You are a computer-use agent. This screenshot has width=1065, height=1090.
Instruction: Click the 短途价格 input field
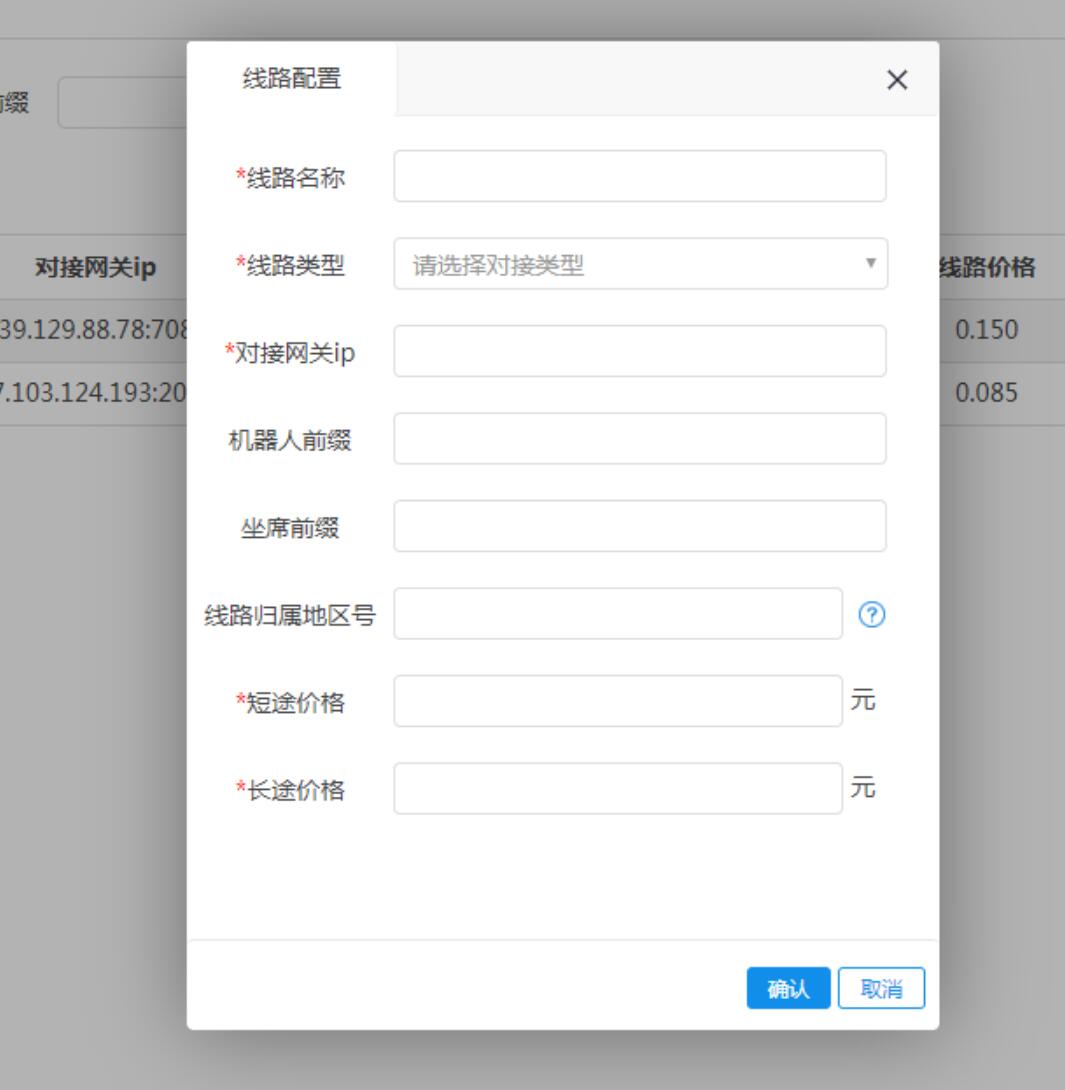coord(618,701)
